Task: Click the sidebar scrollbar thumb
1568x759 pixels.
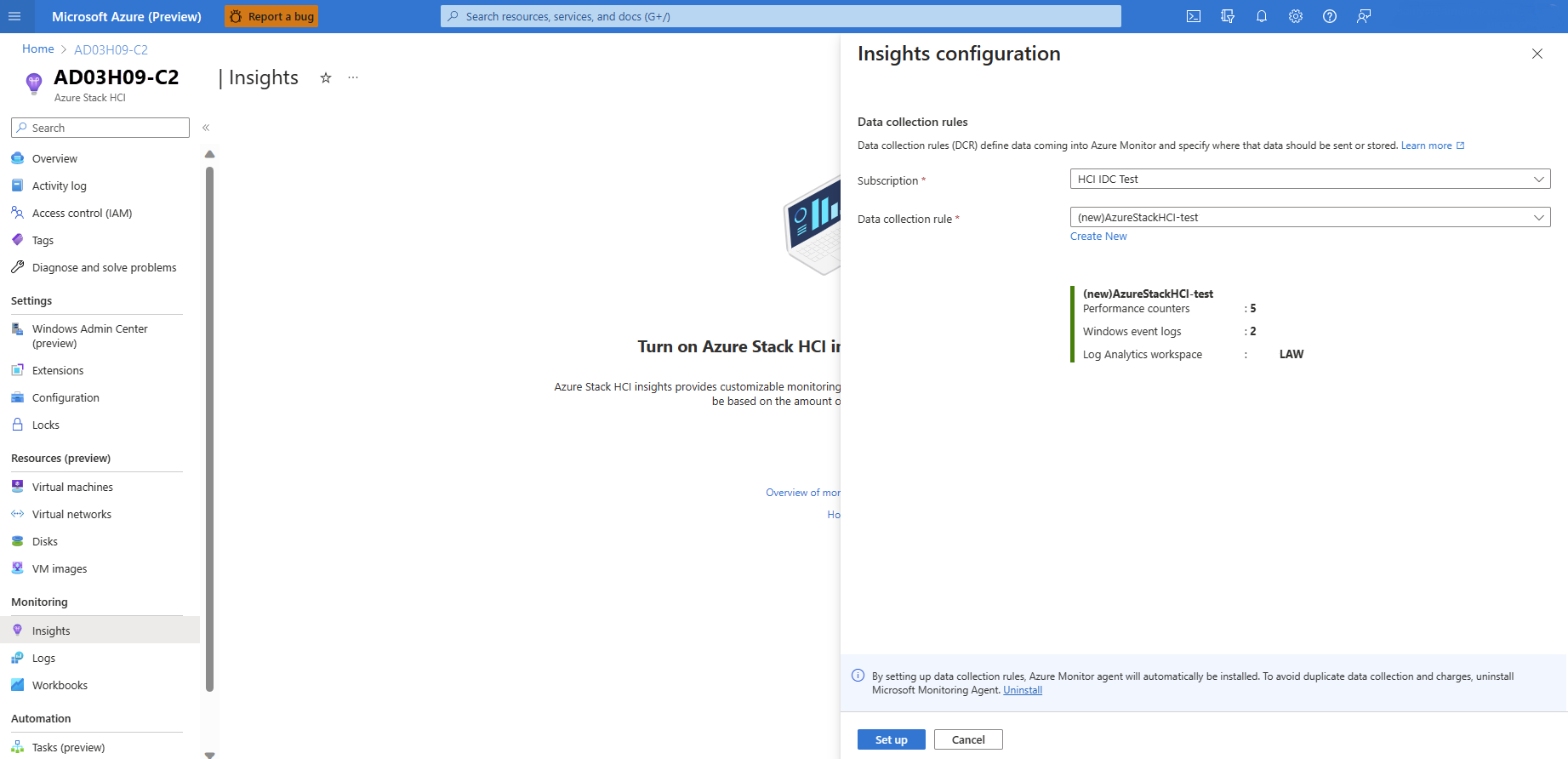Action: click(x=209, y=430)
